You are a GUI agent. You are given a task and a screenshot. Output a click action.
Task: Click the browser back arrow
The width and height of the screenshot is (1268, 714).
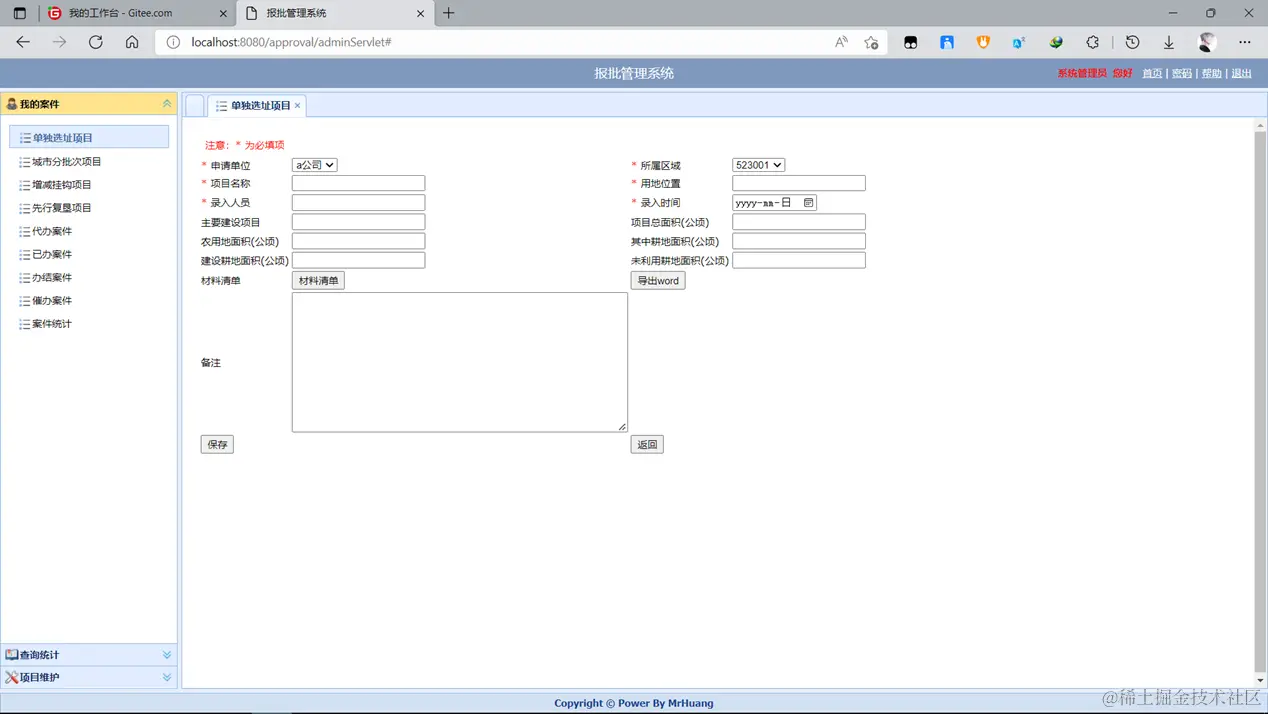[23, 42]
